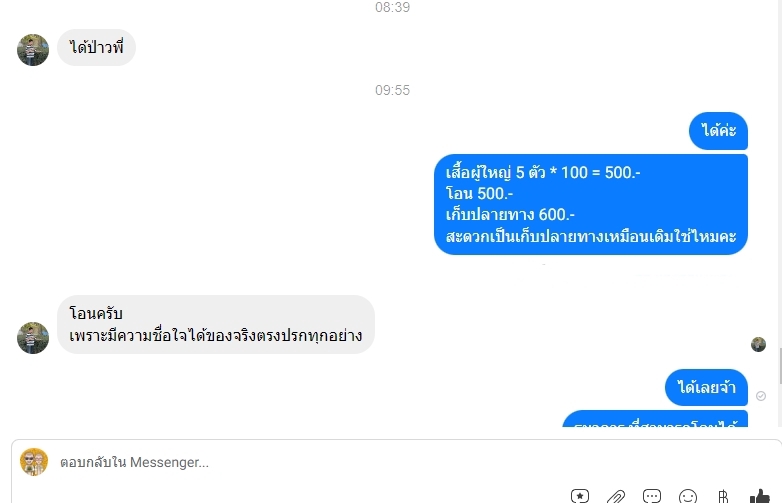Select the โอนครับ customer message bubble

[215, 325]
